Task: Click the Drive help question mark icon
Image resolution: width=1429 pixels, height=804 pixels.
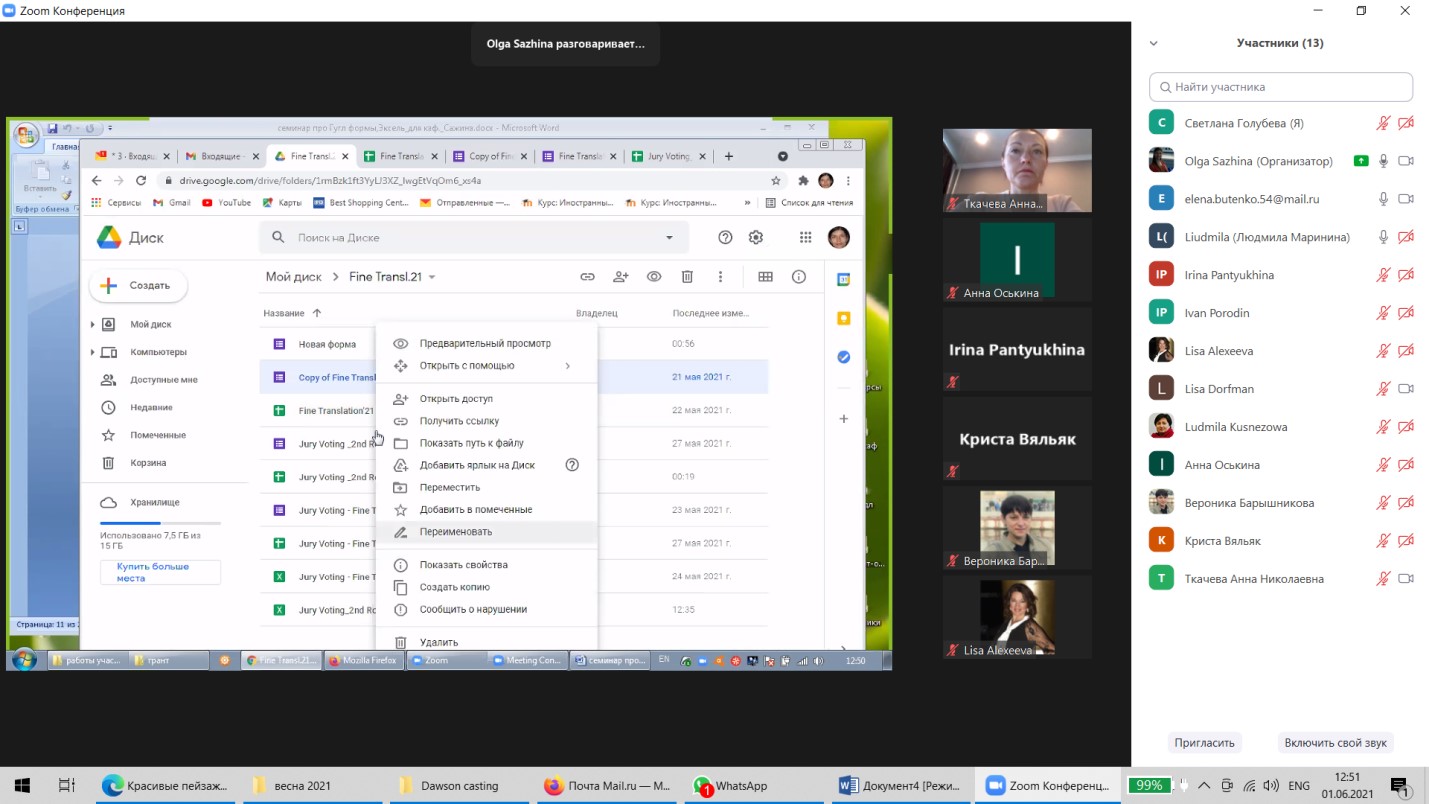Action: [725, 237]
